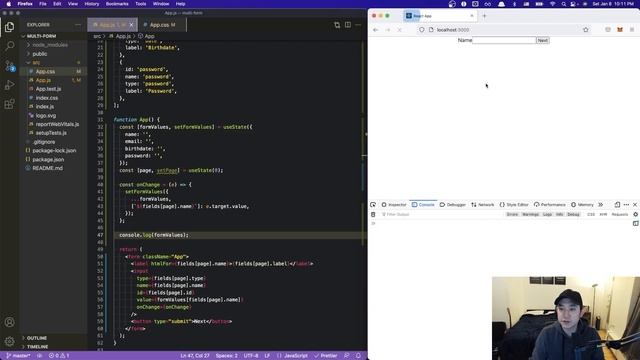Open index.js in the explorer
The image size is (640, 360).
[44, 107]
